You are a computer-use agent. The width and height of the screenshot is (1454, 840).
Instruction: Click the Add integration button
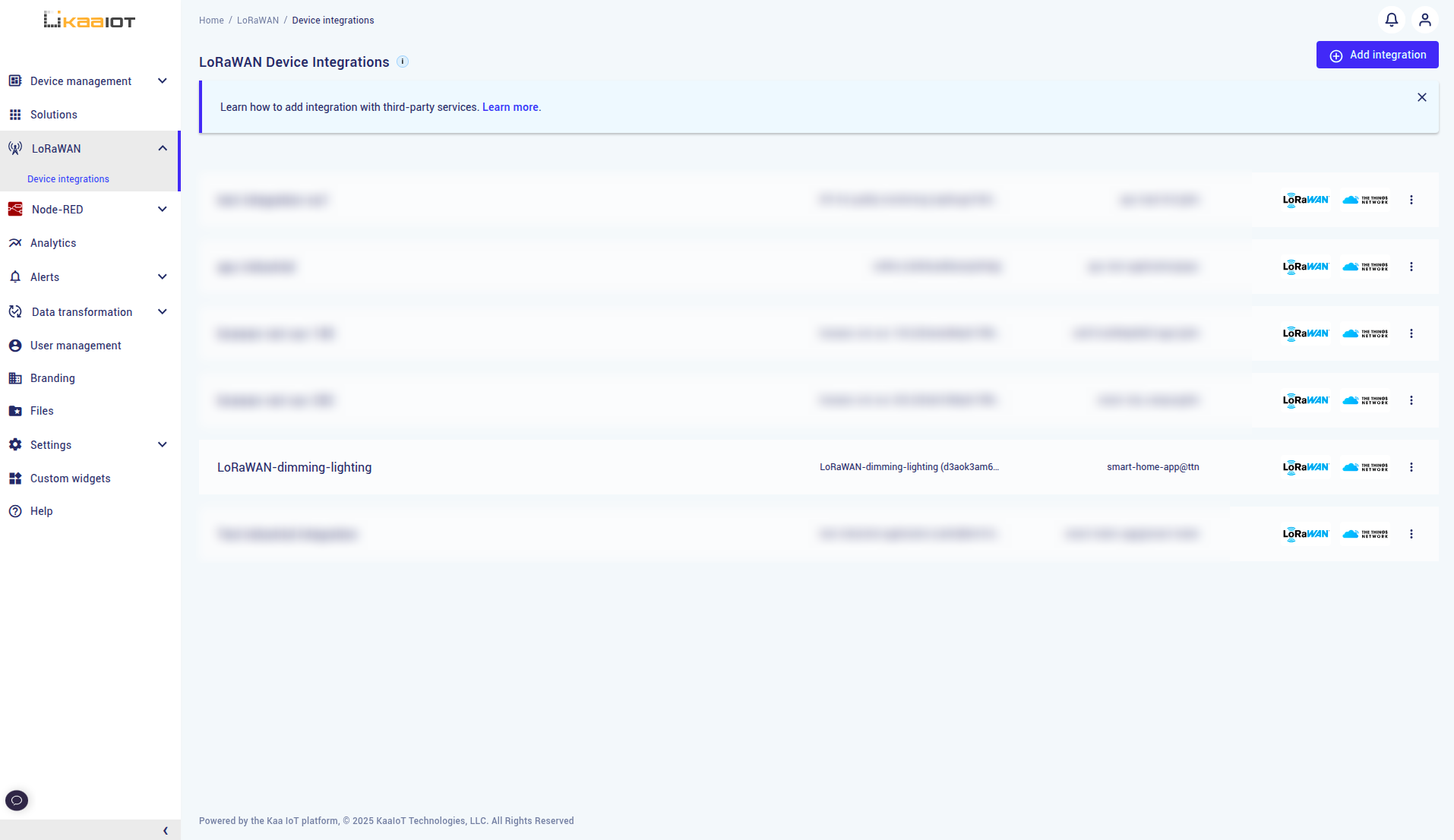[x=1377, y=55]
